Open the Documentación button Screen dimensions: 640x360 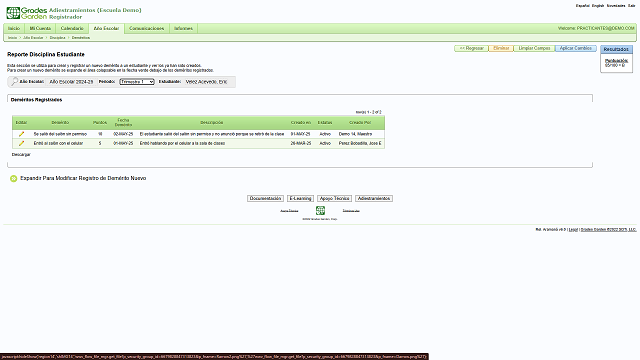[x=265, y=198]
